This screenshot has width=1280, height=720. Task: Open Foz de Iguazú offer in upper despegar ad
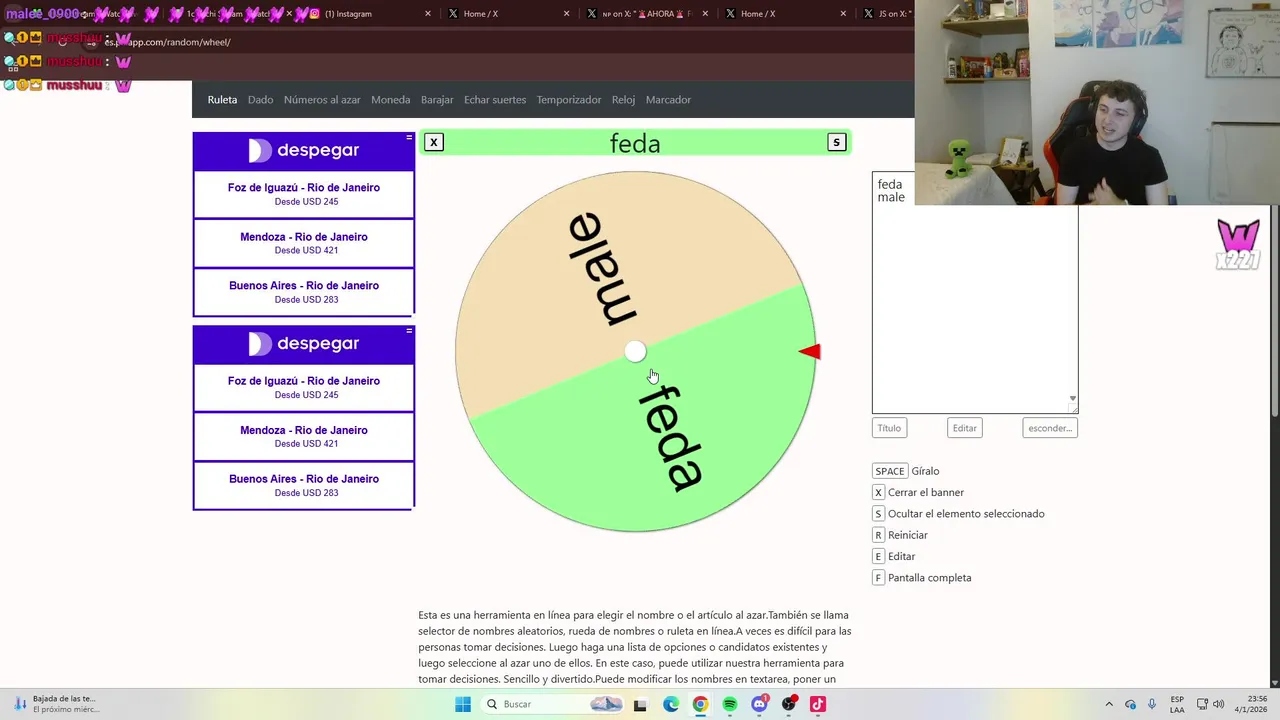click(303, 194)
